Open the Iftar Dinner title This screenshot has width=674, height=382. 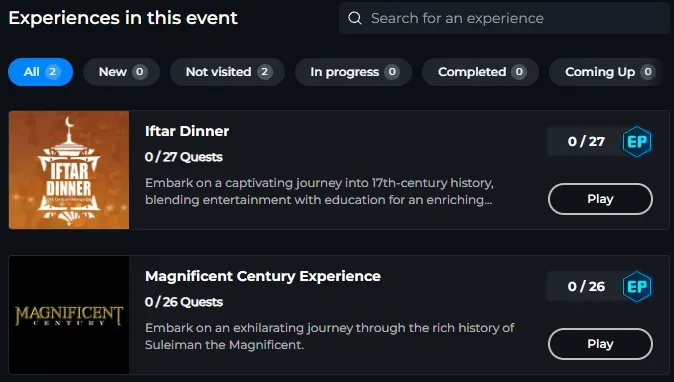point(187,131)
